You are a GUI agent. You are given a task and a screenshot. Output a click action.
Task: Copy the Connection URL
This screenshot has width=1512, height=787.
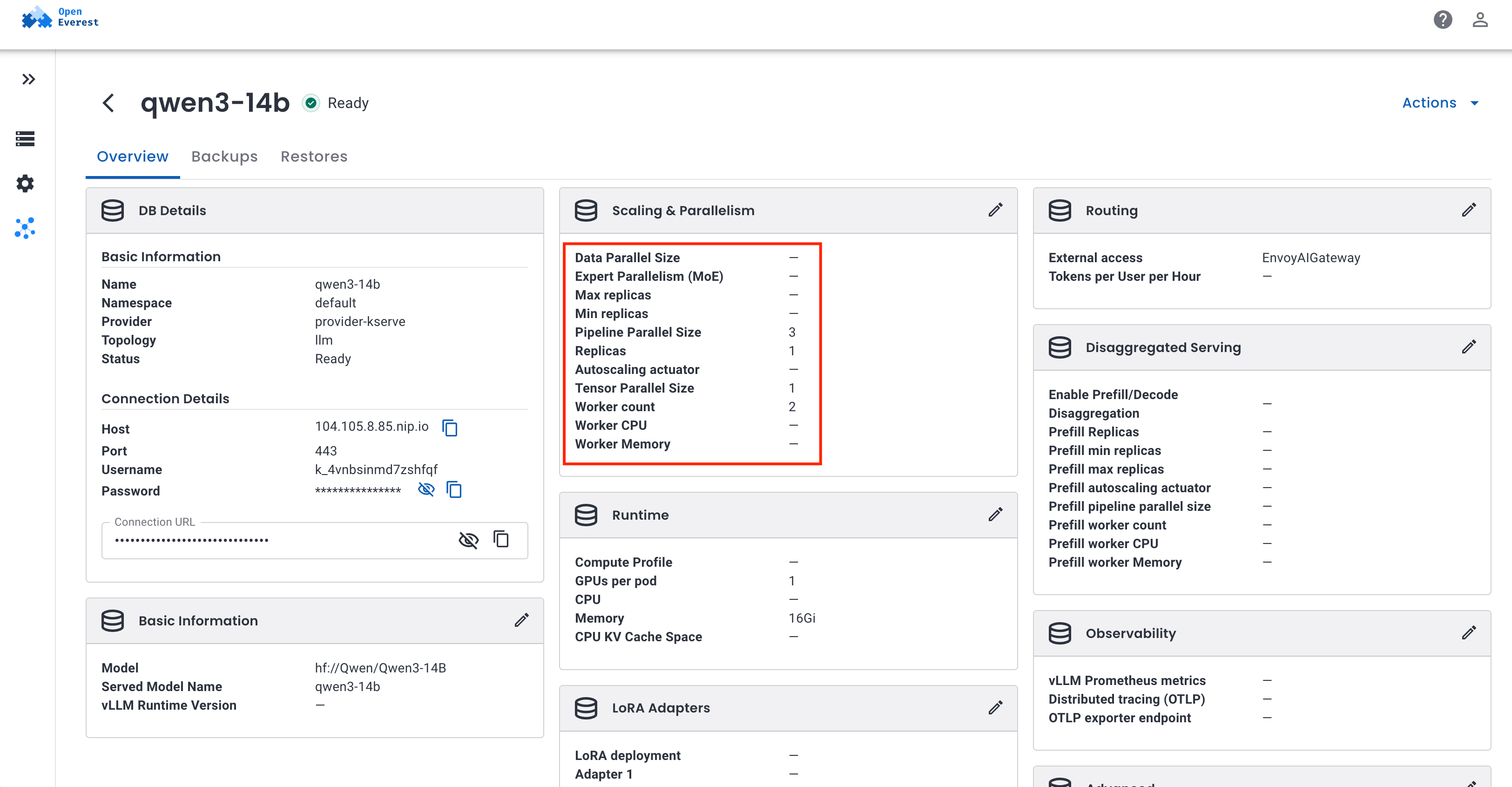point(501,539)
